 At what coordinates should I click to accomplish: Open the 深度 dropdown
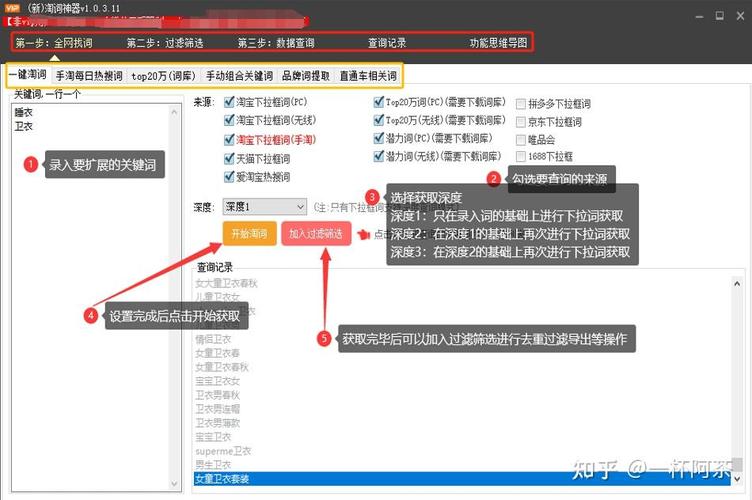(x=265, y=207)
